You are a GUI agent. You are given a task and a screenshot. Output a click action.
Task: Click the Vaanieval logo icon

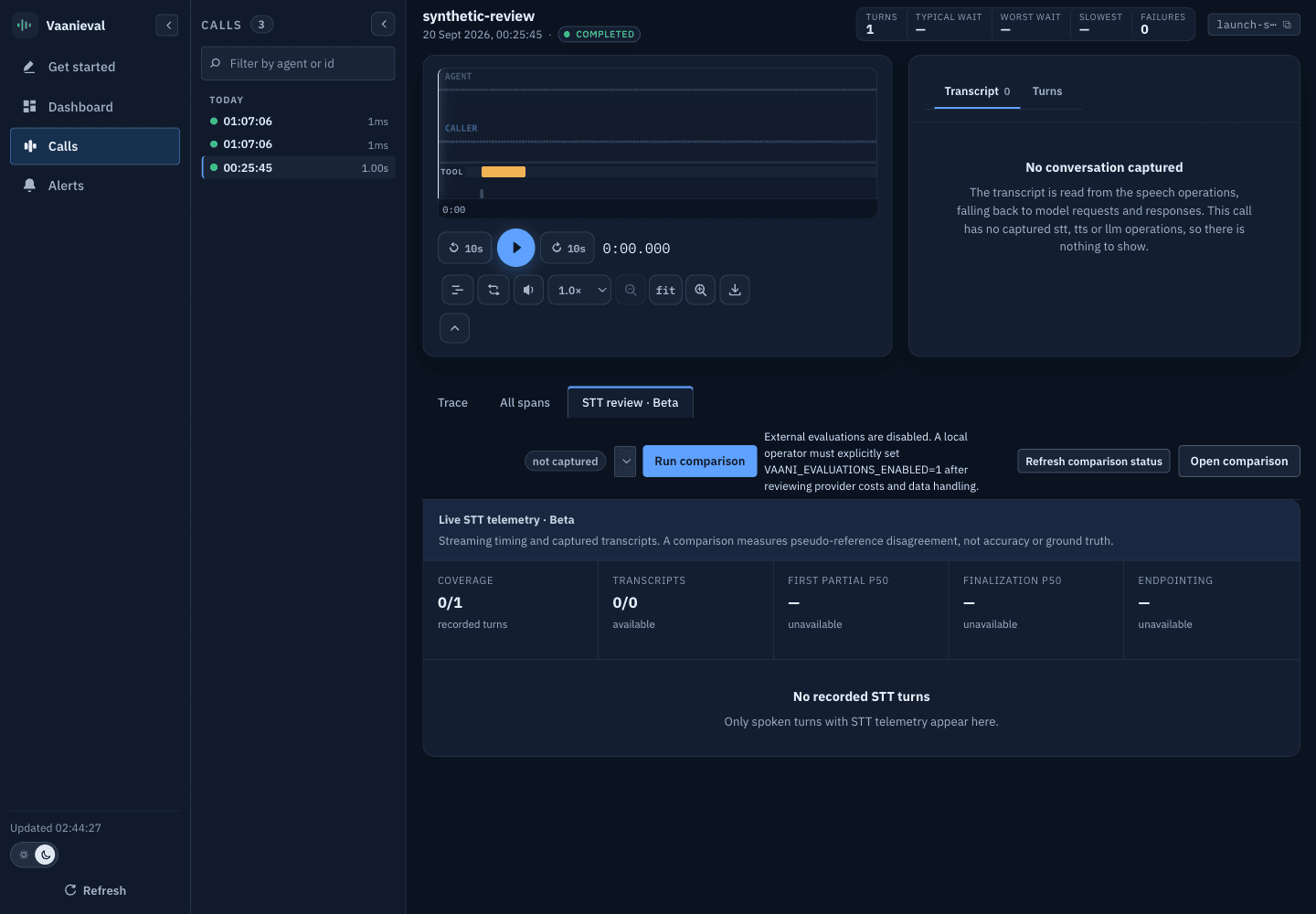(x=25, y=26)
